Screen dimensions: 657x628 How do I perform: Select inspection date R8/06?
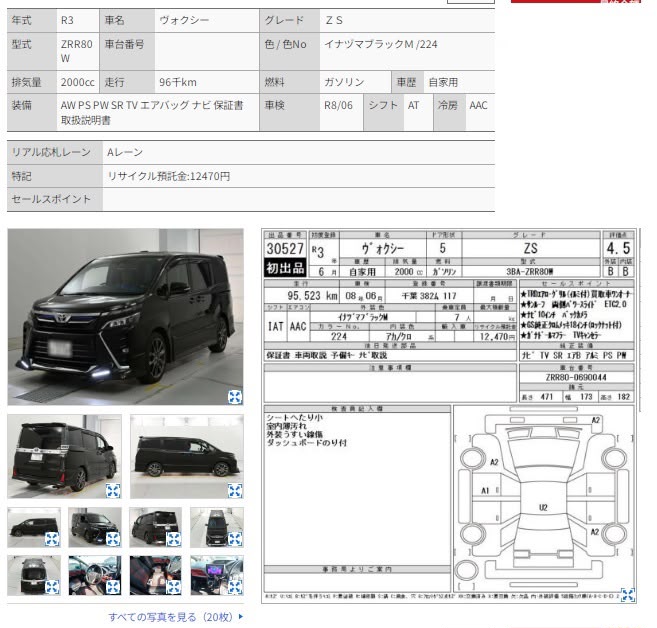point(338,105)
